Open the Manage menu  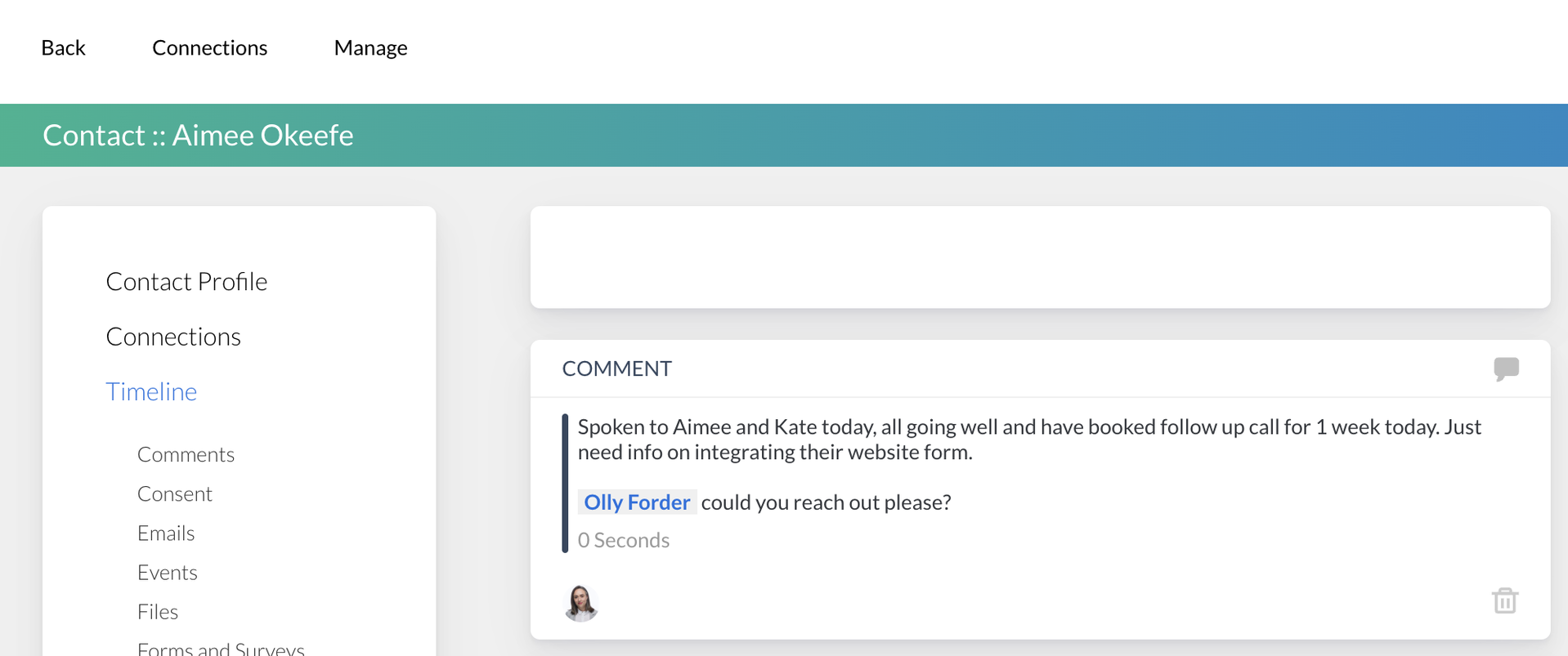point(370,48)
